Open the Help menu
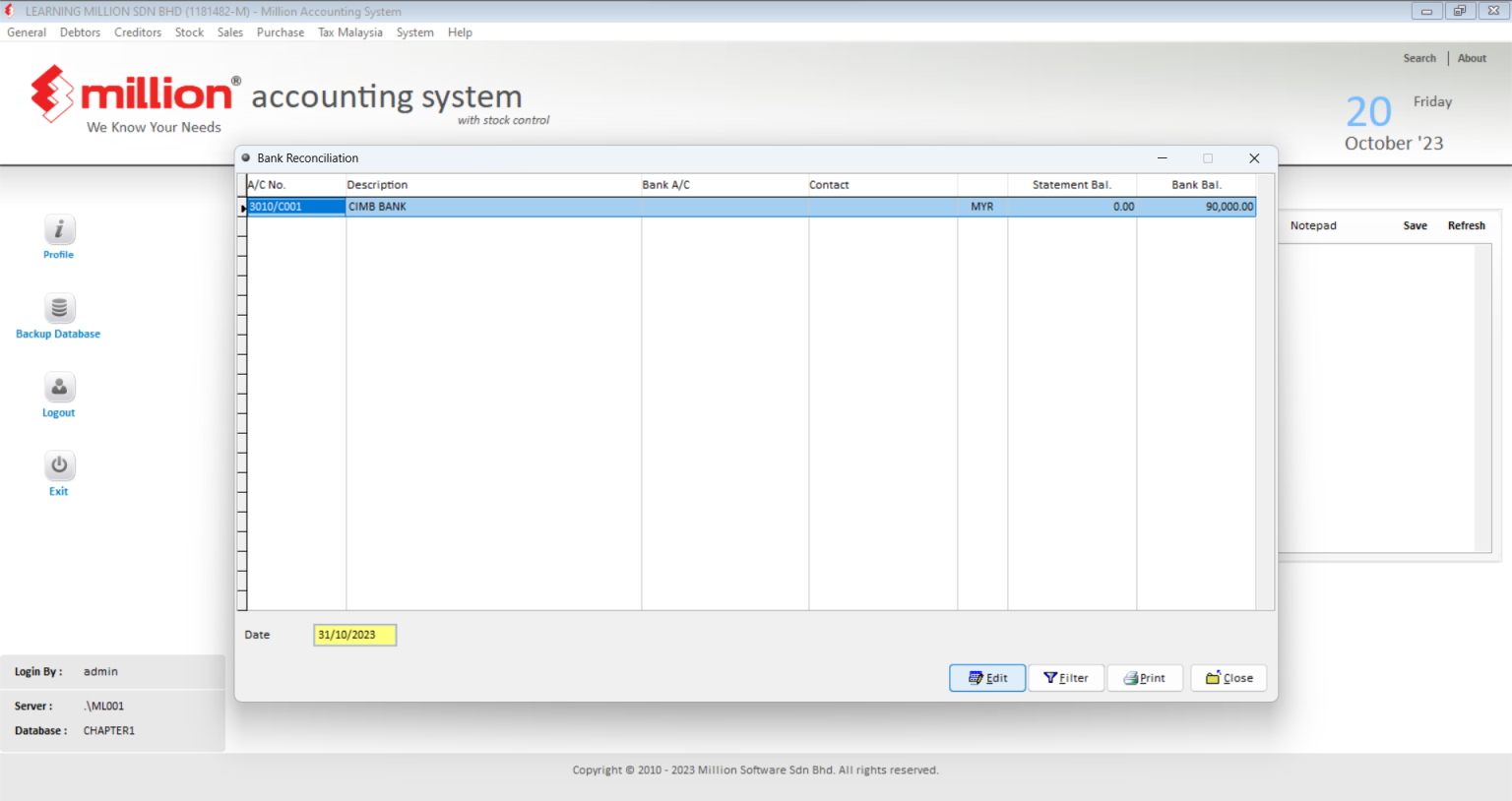Image resolution: width=1512 pixels, height=801 pixels. 460,32
